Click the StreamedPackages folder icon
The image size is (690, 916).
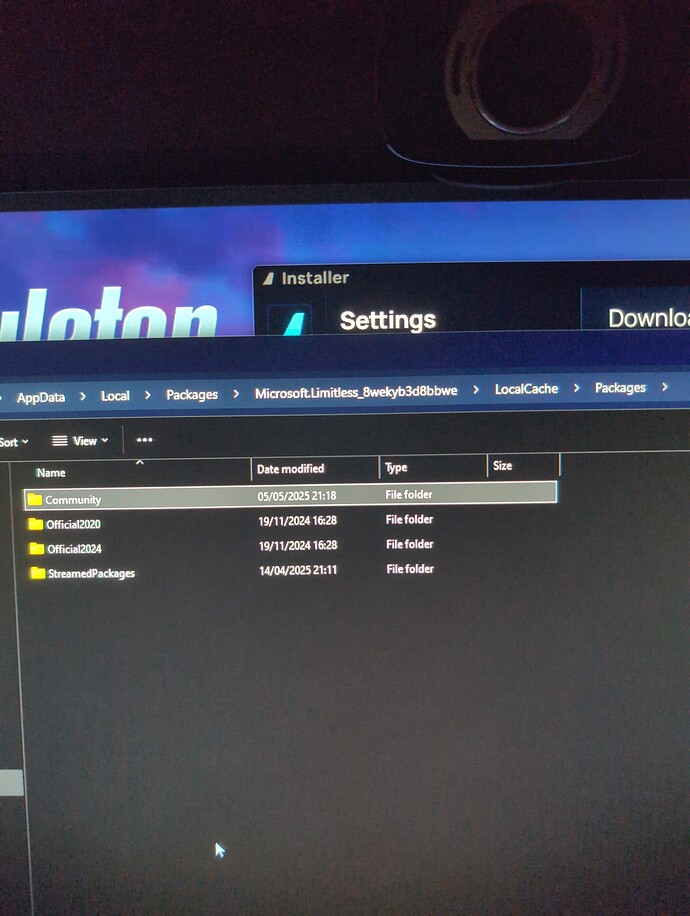(38, 573)
